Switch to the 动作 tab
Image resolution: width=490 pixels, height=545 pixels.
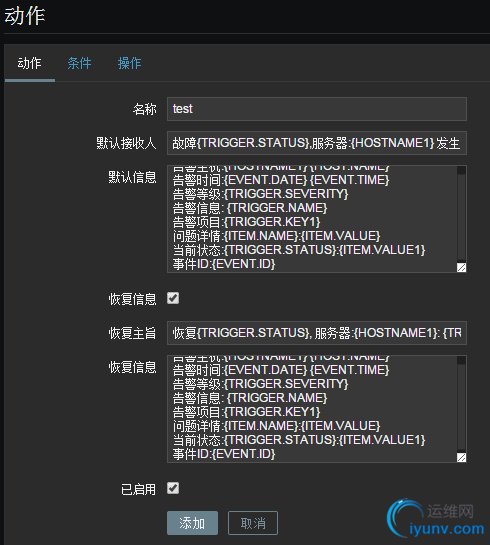[30, 64]
